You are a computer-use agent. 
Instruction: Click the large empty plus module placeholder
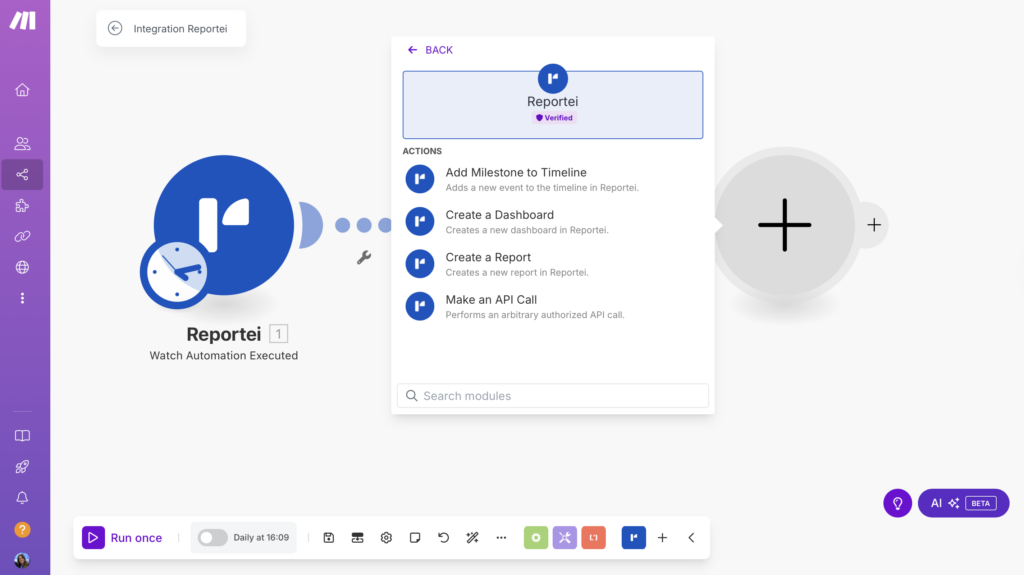(x=784, y=225)
